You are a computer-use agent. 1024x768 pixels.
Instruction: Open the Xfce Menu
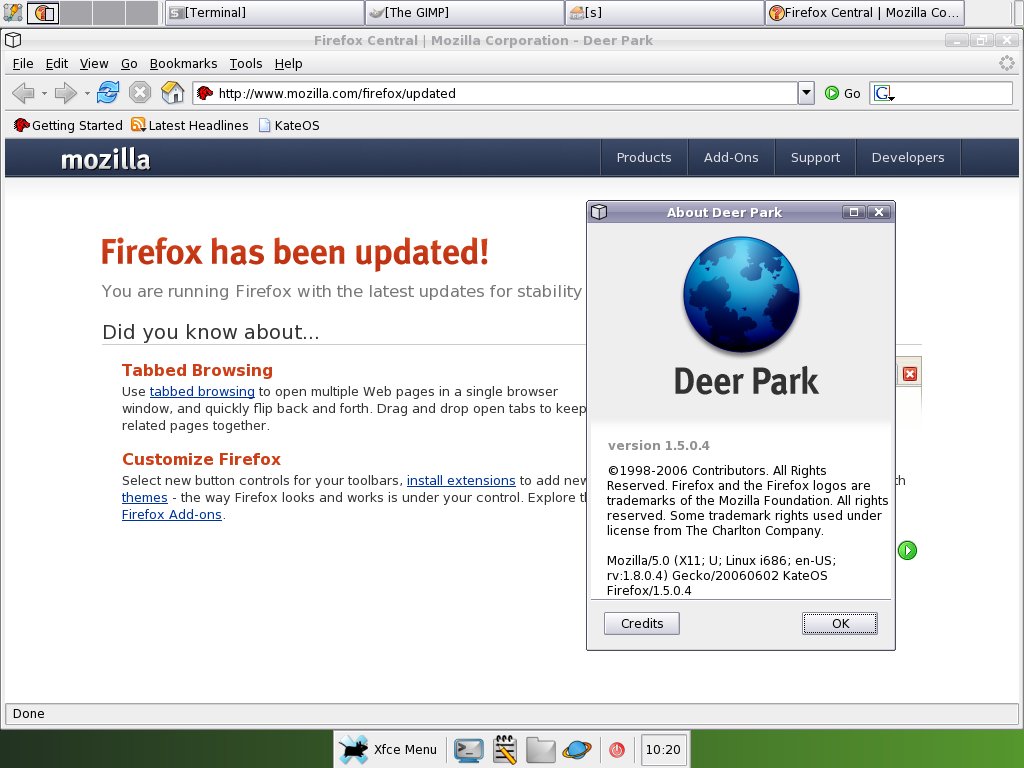coord(388,749)
